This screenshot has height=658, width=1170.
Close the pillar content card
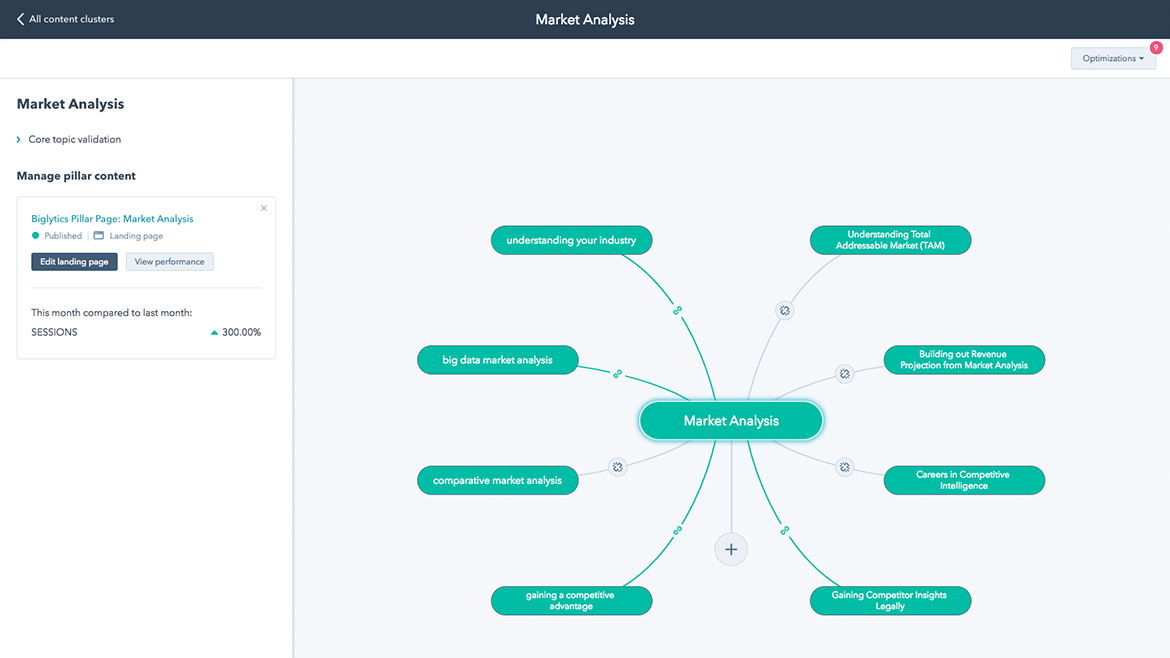(264, 209)
